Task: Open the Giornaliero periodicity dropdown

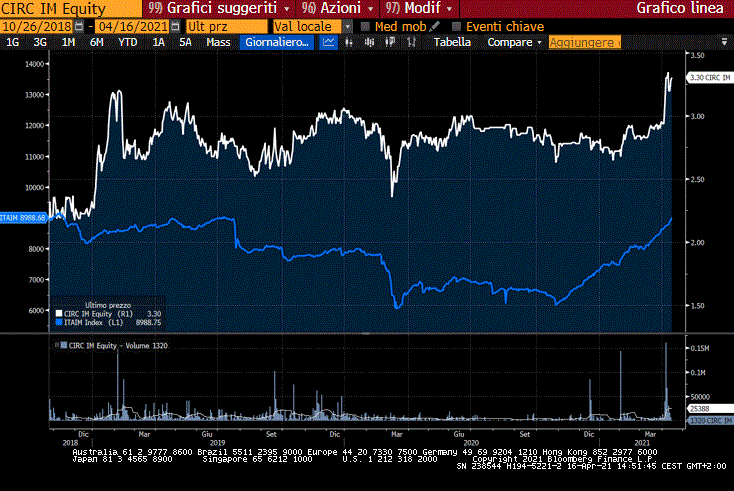Action: [x=277, y=42]
